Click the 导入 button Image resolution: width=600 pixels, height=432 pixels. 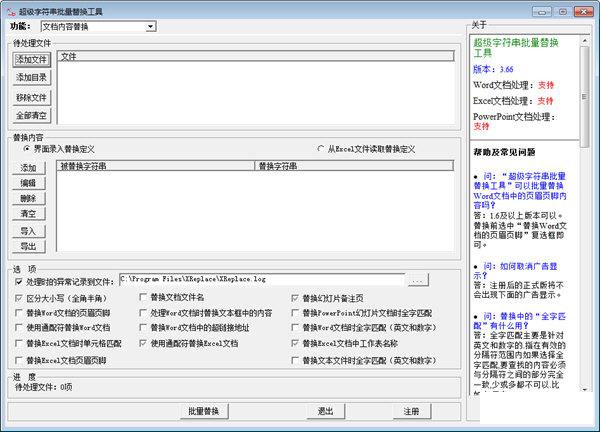click(28, 231)
